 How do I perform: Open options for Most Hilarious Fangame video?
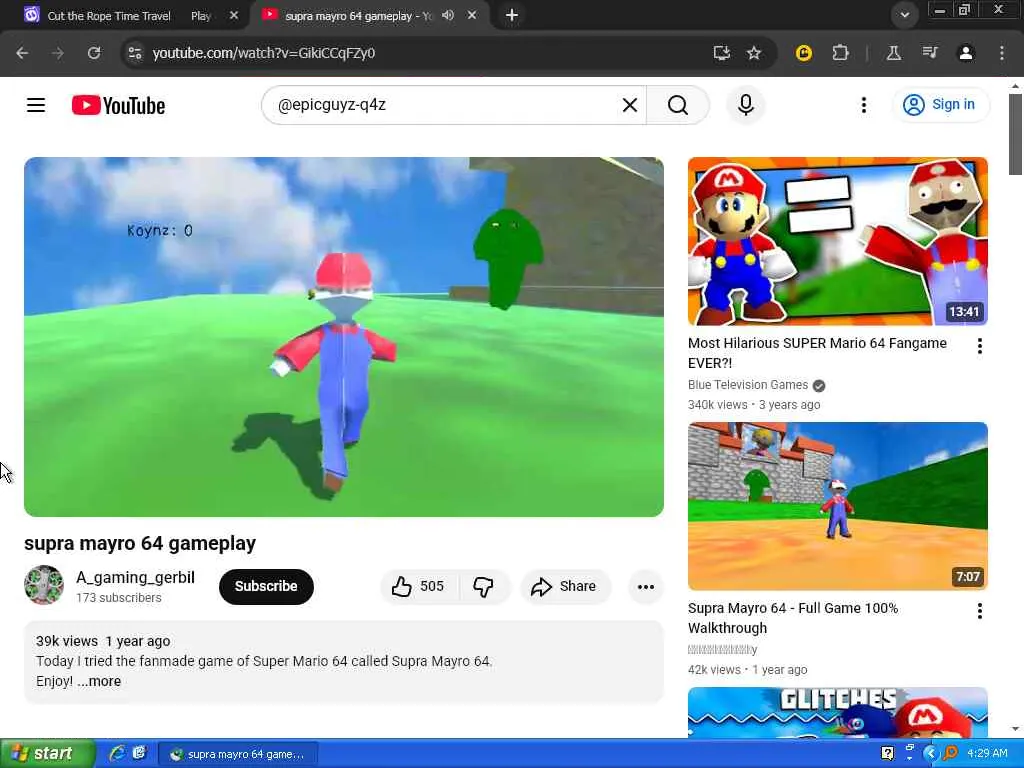coord(980,346)
